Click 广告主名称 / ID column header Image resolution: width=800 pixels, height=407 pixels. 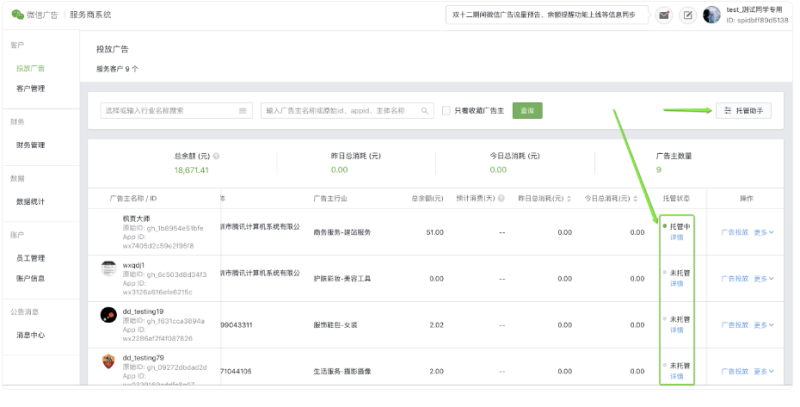(x=133, y=198)
